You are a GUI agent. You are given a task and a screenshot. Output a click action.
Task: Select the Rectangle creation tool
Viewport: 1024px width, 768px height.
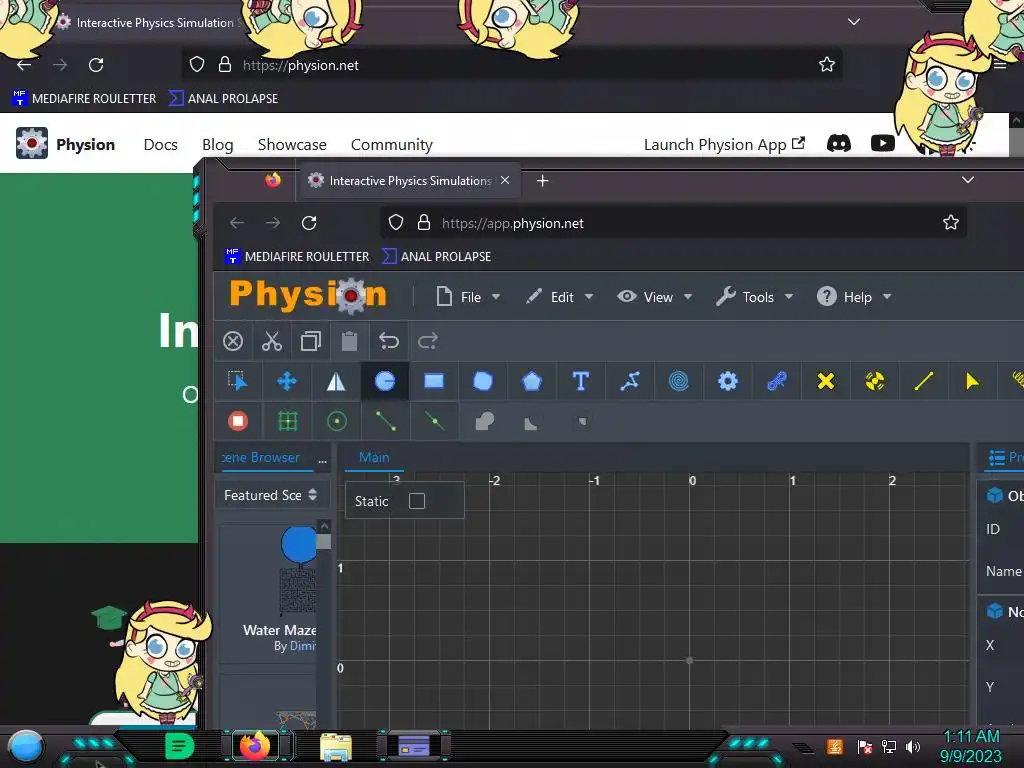click(x=434, y=381)
